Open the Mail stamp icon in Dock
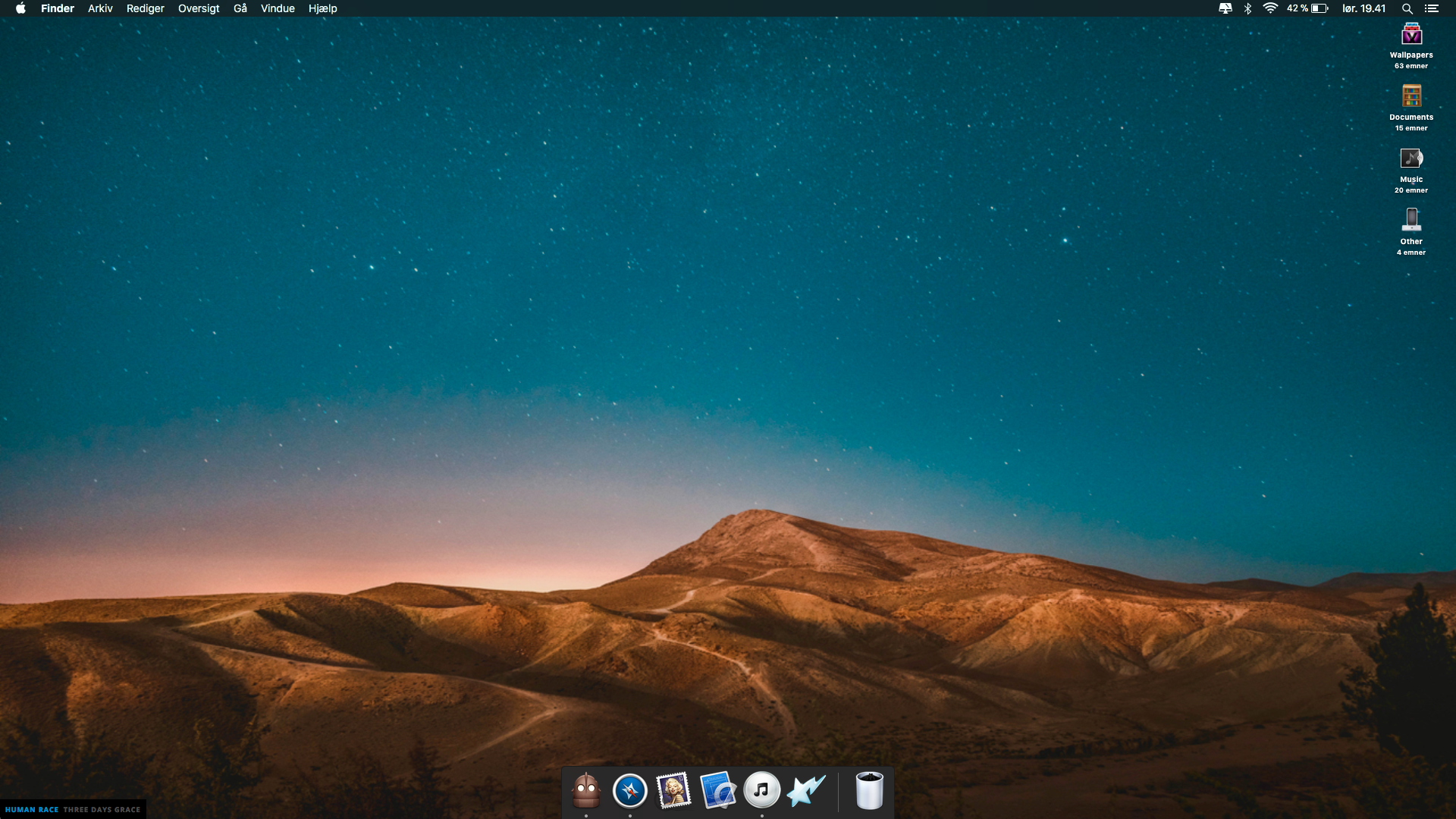Image resolution: width=1456 pixels, height=819 pixels. (x=673, y=791)
